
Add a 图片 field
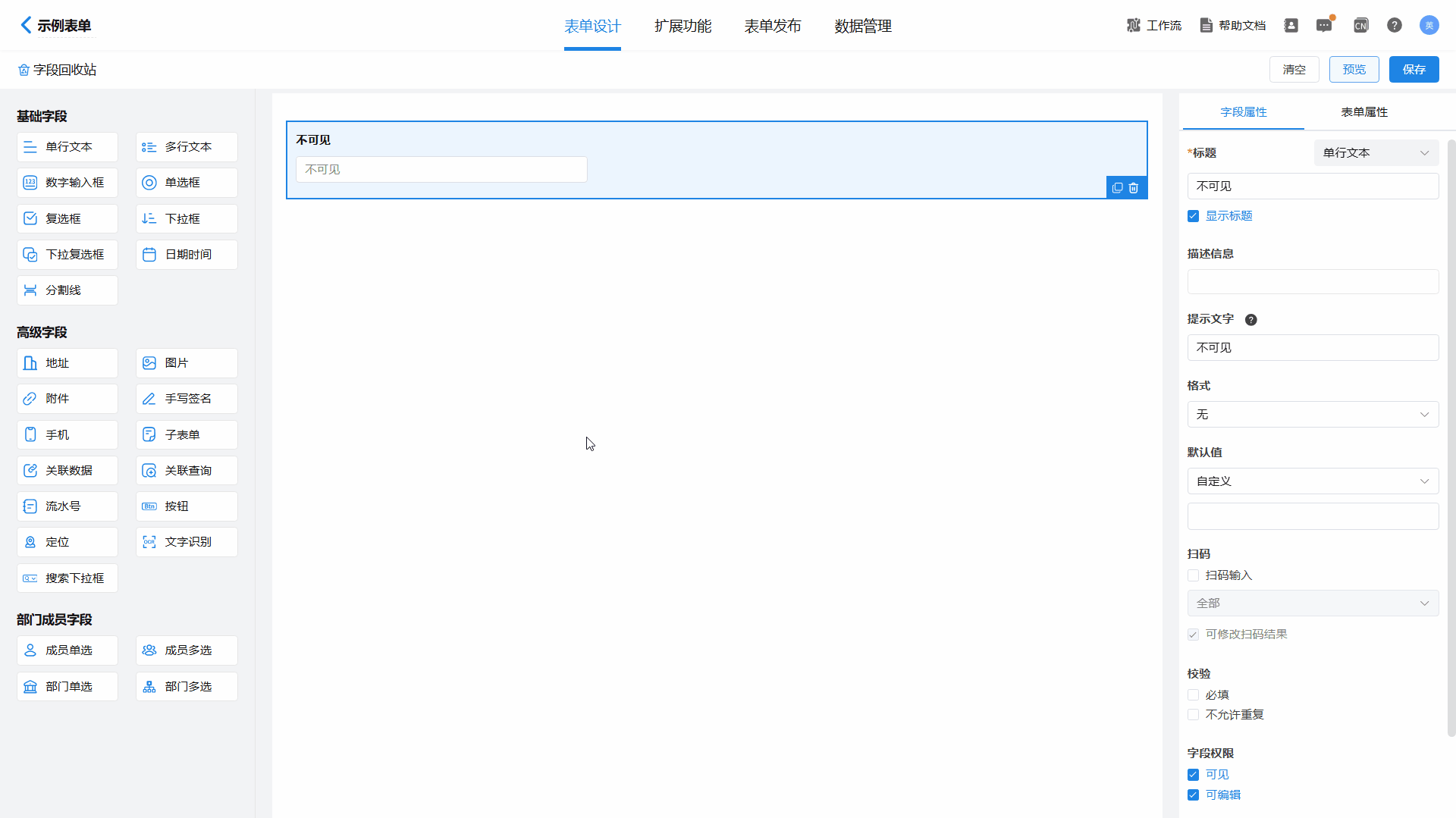(x=187, y=363)
